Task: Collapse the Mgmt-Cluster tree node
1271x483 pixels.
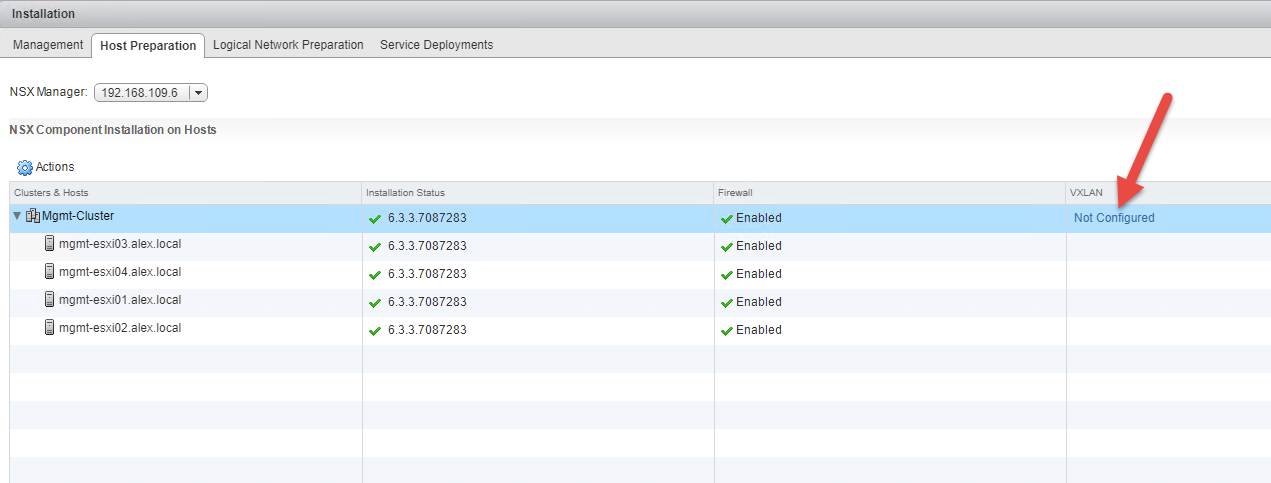Action: click(x=17, y=216)
